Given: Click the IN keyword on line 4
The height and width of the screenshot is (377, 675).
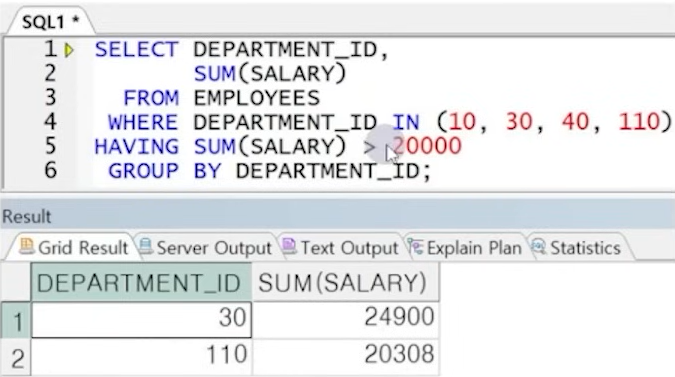Looking at the screenshot, I should [406, 122].
